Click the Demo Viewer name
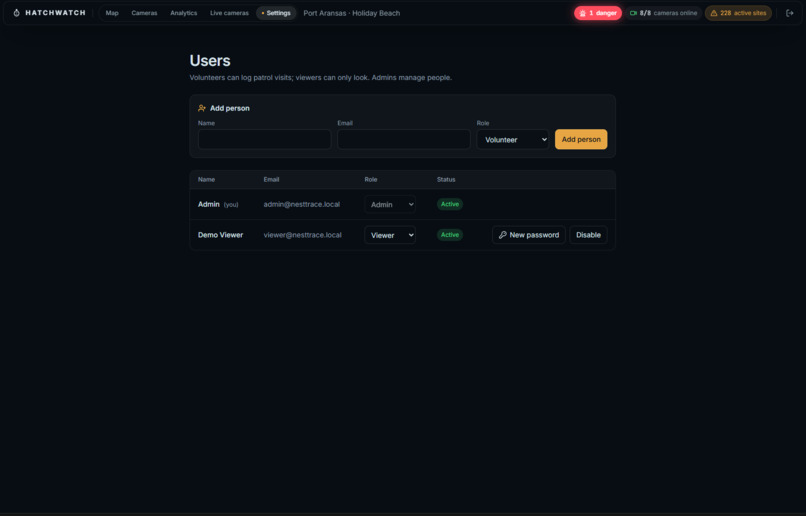Screen dimensions: 806x516 [x=221, y=235]
